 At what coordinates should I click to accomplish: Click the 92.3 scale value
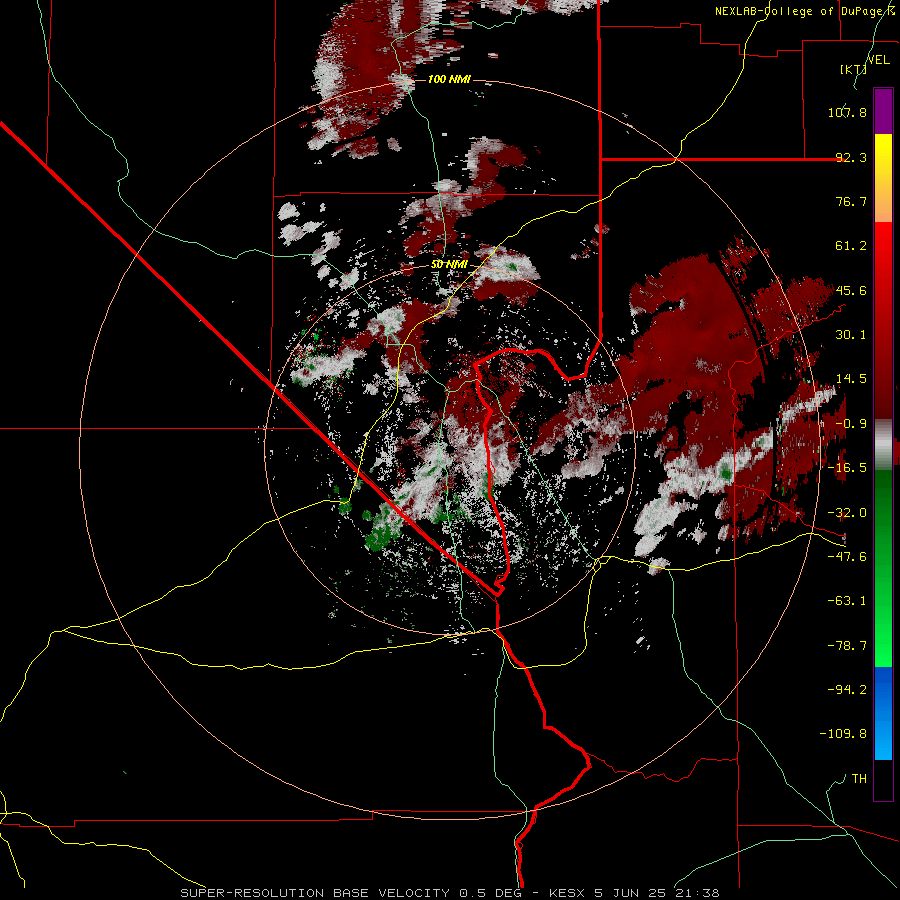[x=851, y=157]
